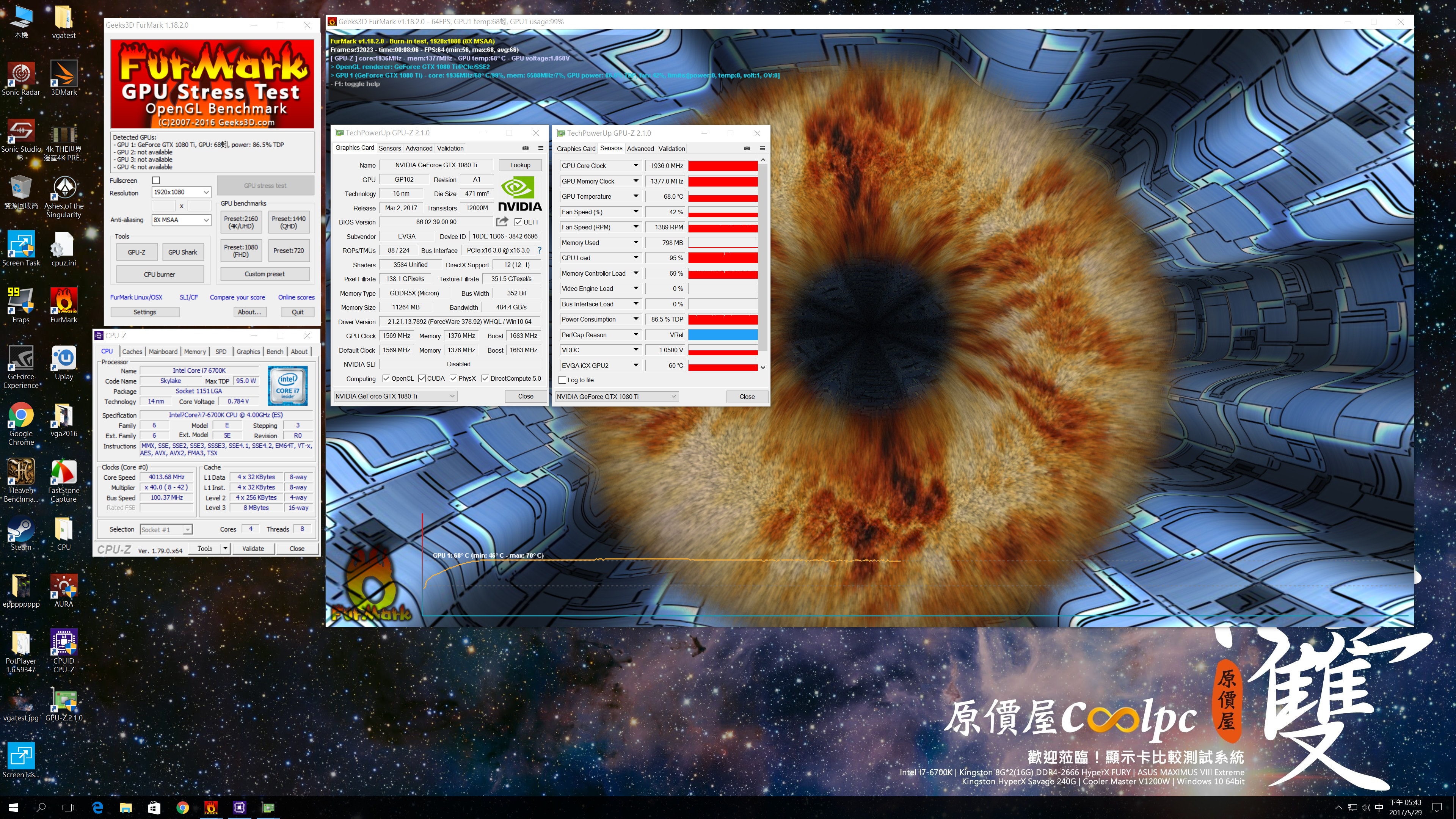Open Sonic Radar 3 desktop icon
The image size is (1456, 819).
click(21, 83)
